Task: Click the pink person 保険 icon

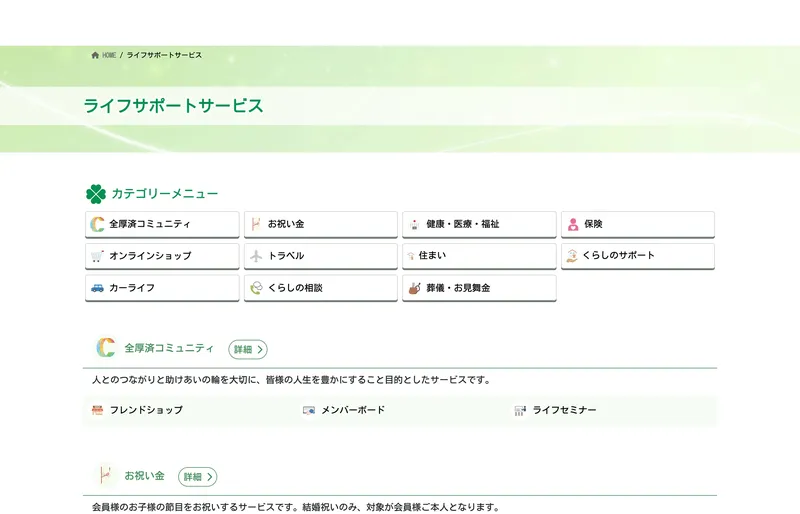Action: [x=573, y=225]
